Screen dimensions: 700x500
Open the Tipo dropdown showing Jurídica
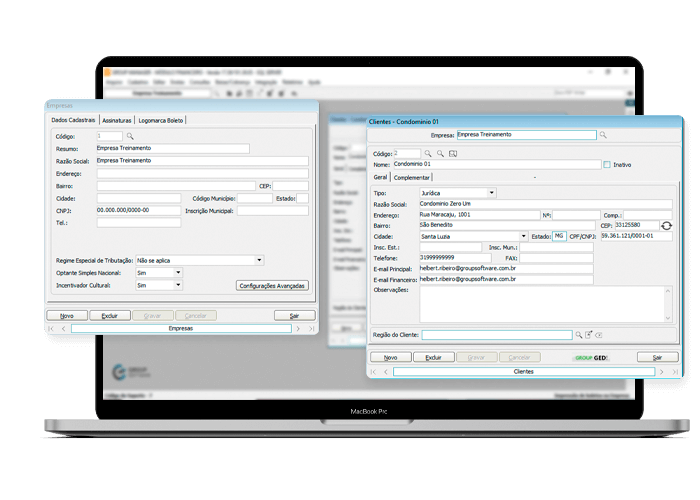coord(492,193)
